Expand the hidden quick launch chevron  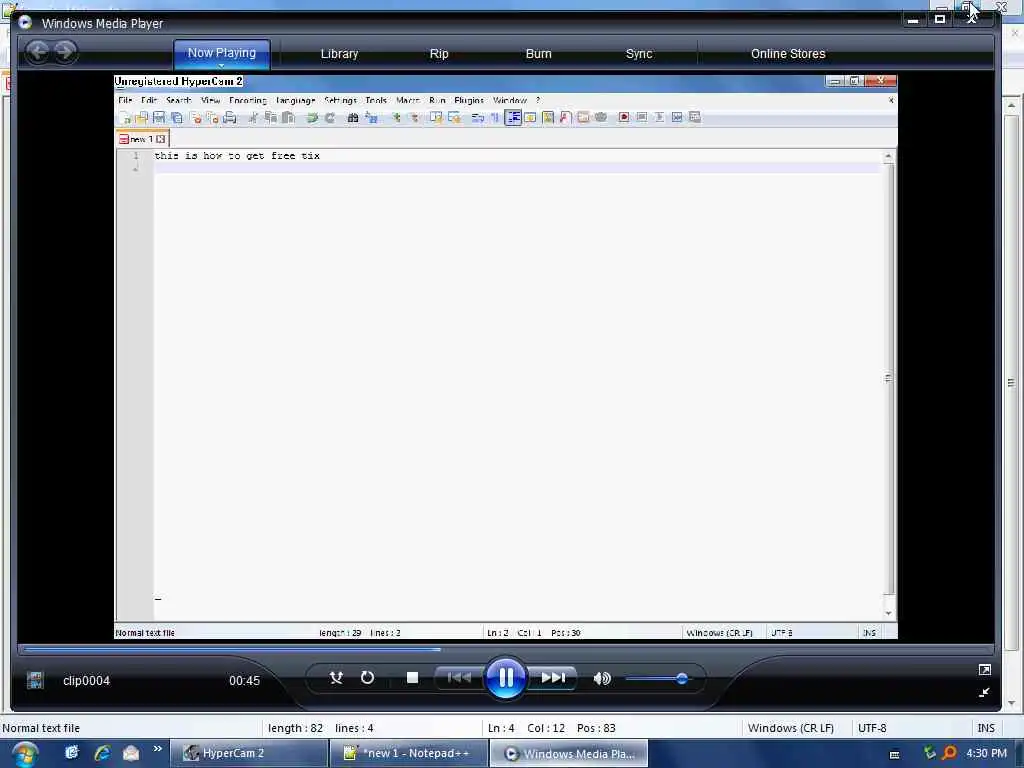coord(157,749)
